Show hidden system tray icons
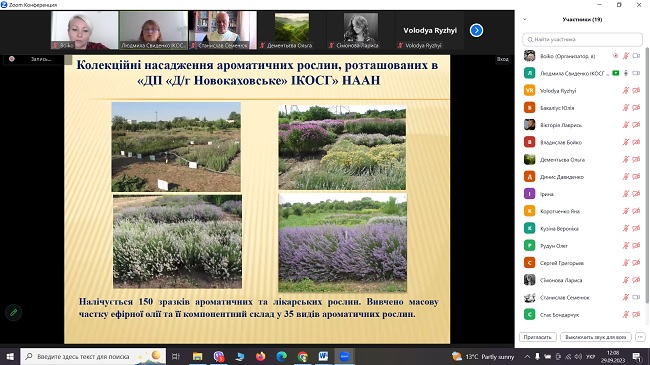 click(x=527, y=356)
